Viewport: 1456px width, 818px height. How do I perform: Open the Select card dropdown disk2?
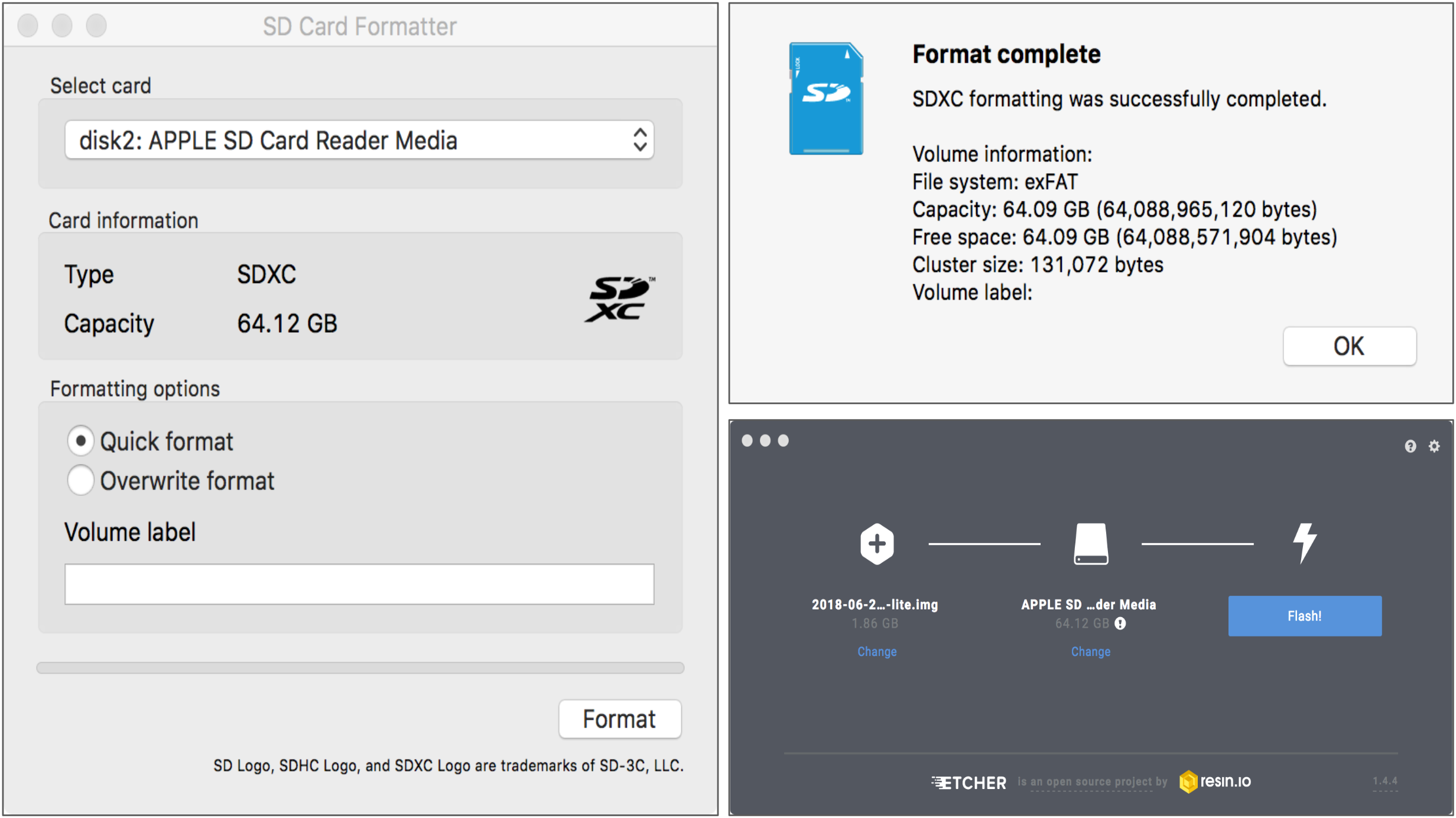(x=359, y=140)
